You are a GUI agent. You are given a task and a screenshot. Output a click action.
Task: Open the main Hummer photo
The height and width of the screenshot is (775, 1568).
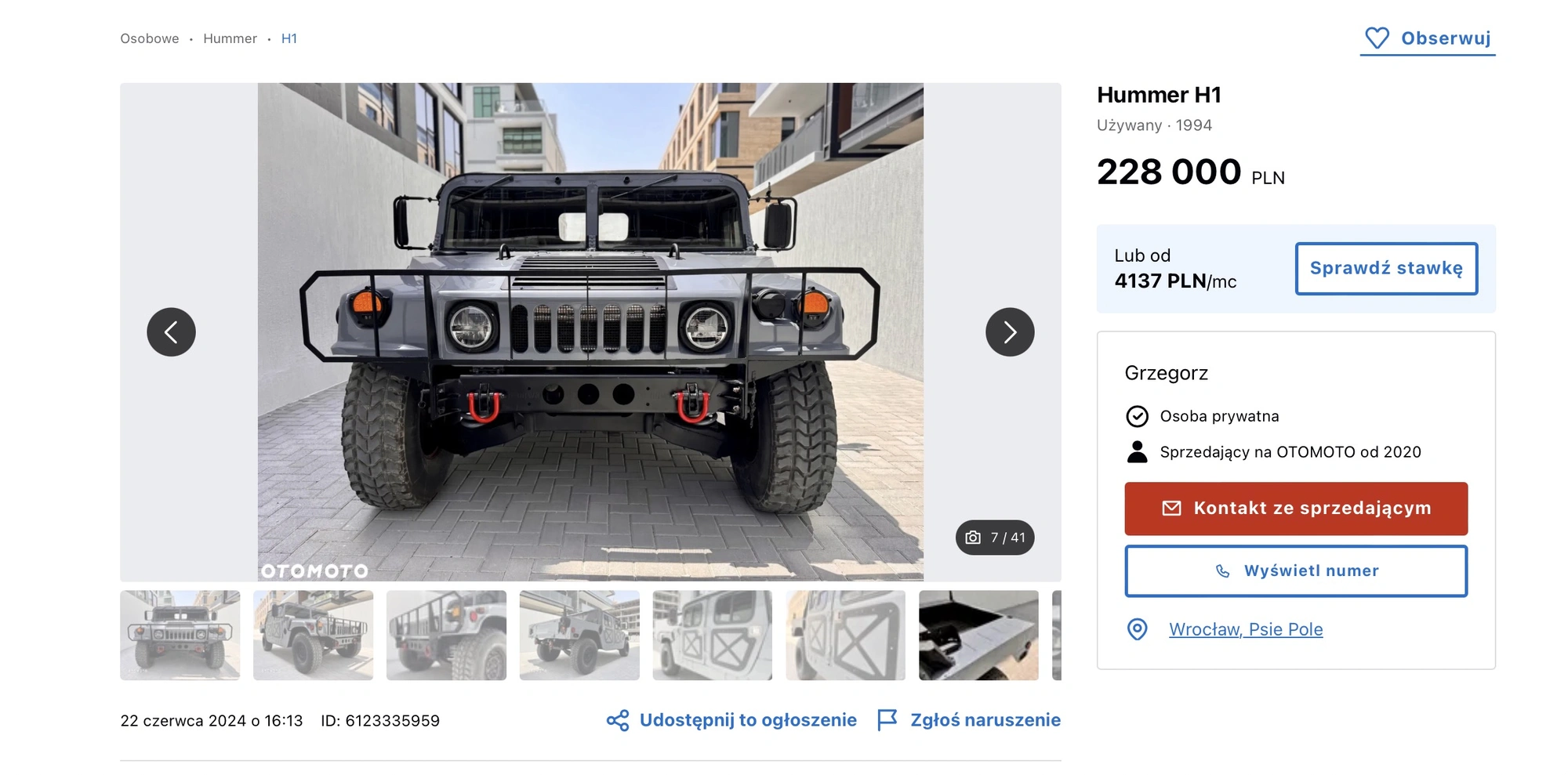(590, 332)
